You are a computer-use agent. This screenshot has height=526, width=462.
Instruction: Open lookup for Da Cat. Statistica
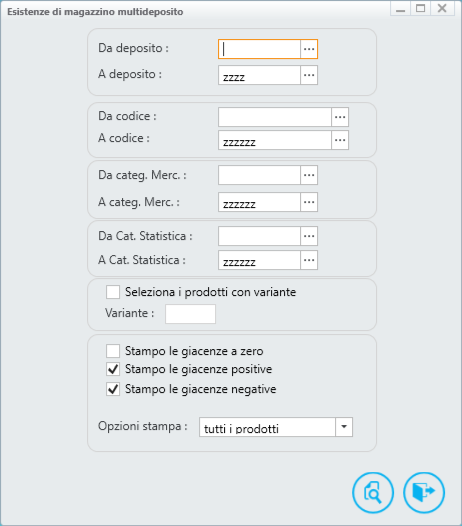[x=309, y=236]
